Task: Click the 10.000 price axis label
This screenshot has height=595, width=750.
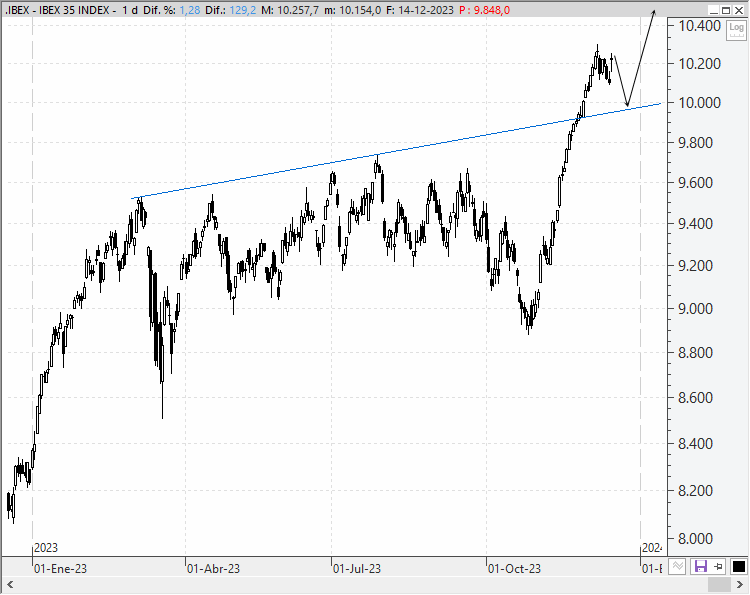Action: [x=700, y=102]
